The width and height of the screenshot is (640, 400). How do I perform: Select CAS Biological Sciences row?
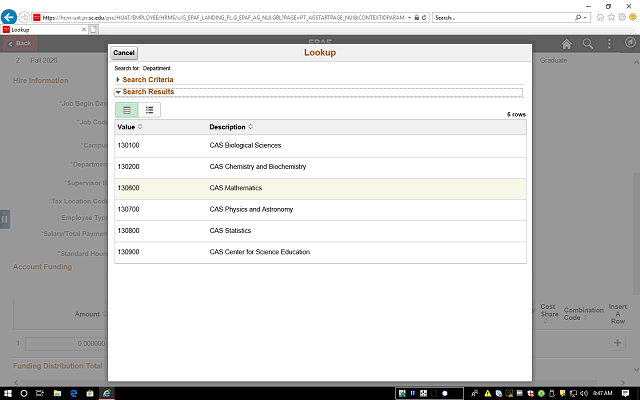coord(320,146)
